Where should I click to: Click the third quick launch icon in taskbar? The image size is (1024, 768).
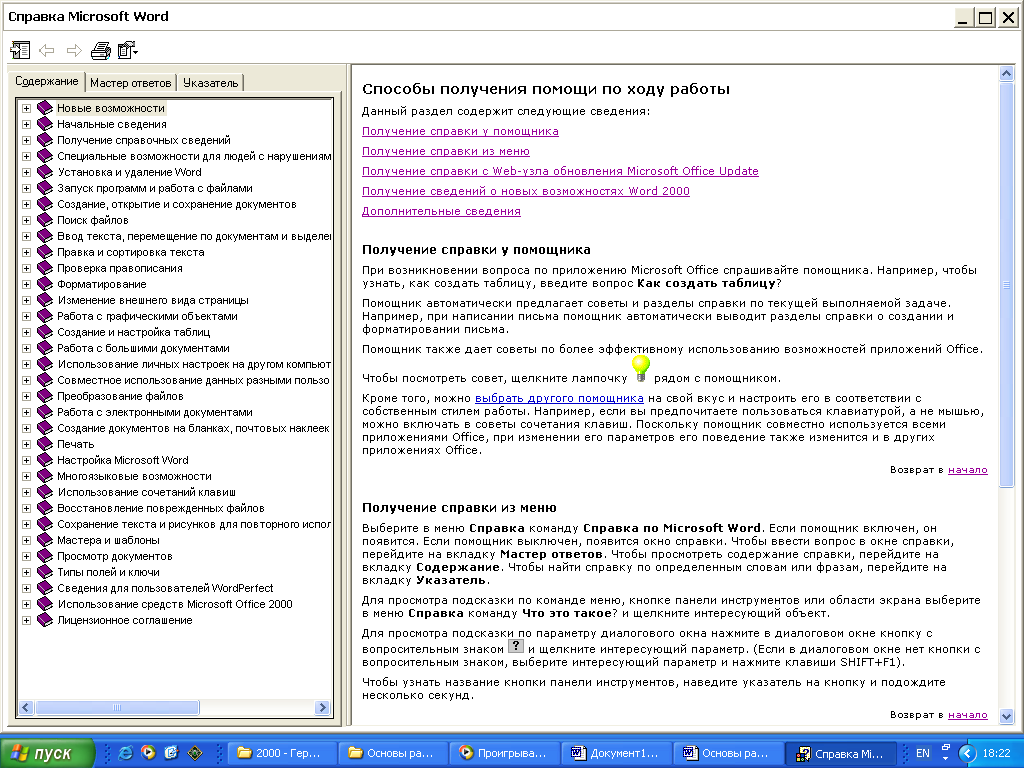171,752
